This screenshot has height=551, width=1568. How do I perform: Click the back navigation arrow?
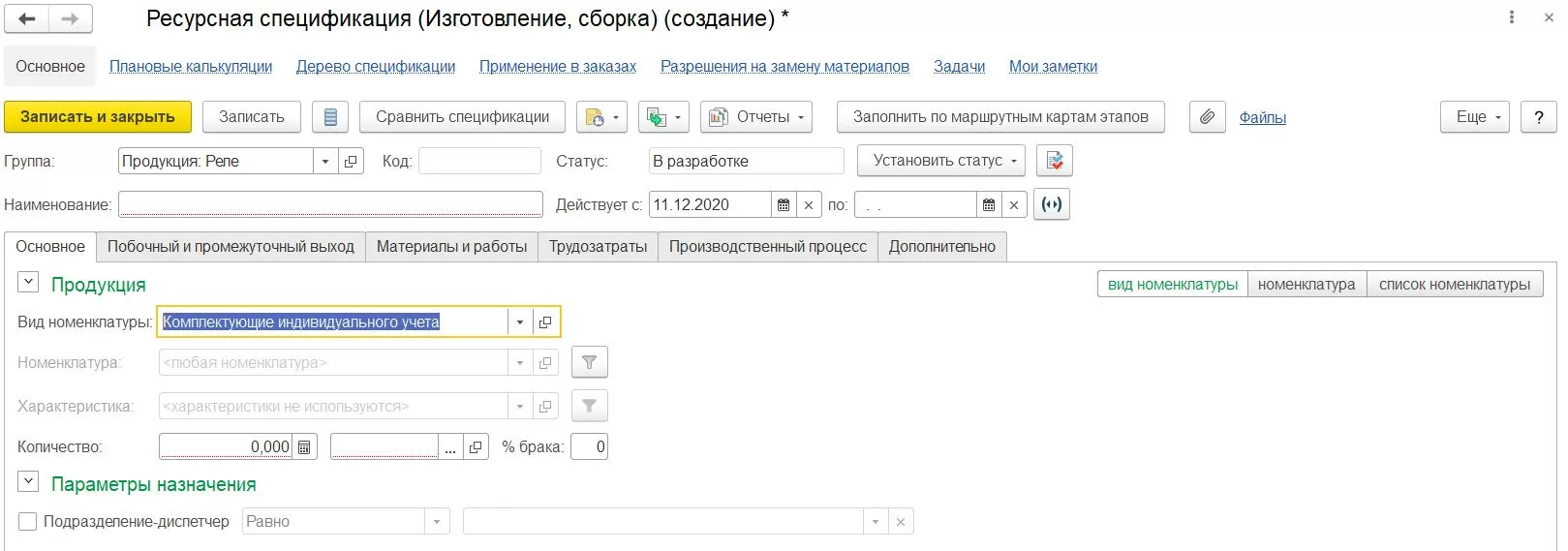(x=27, y=18)
